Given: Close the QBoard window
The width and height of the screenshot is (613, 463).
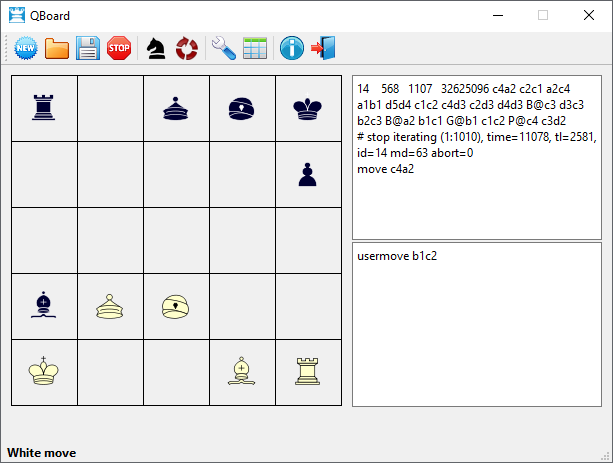Looking at the screenshot, I should click(x=589, y=16).
